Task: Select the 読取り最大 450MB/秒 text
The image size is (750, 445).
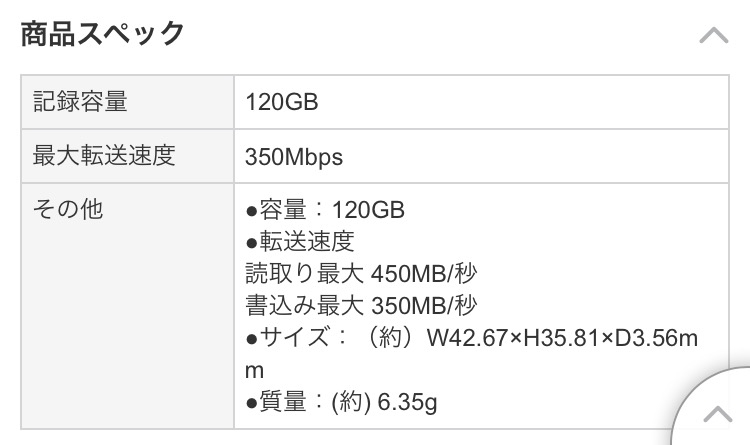Action: (x=361, y=273)
